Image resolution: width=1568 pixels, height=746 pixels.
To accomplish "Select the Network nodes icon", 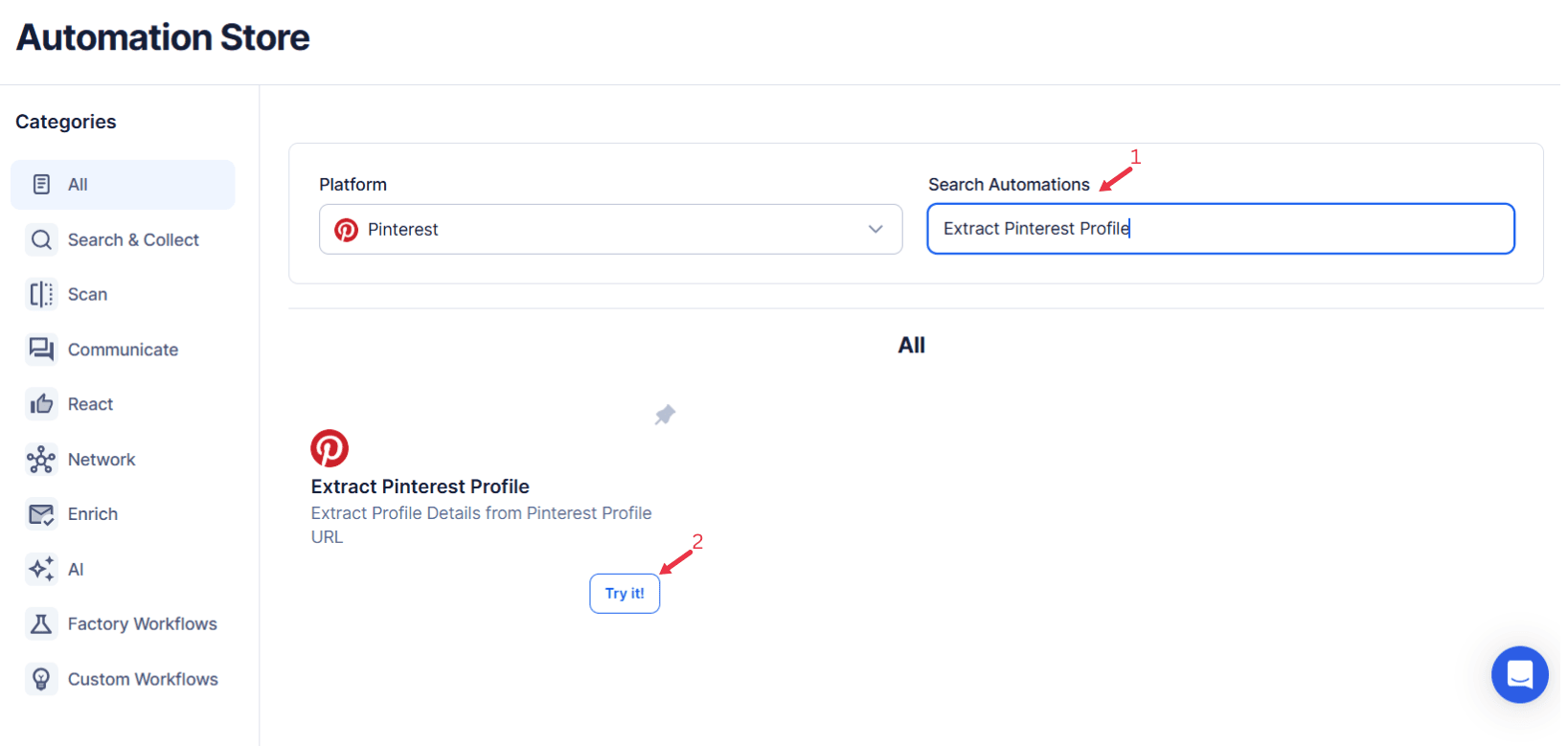I will [x=41, y=459].
